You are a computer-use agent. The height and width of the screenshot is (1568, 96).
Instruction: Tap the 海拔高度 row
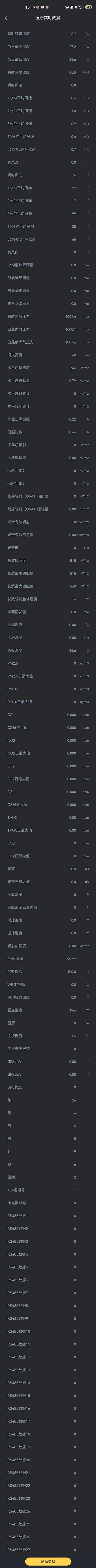pos(48,355)
